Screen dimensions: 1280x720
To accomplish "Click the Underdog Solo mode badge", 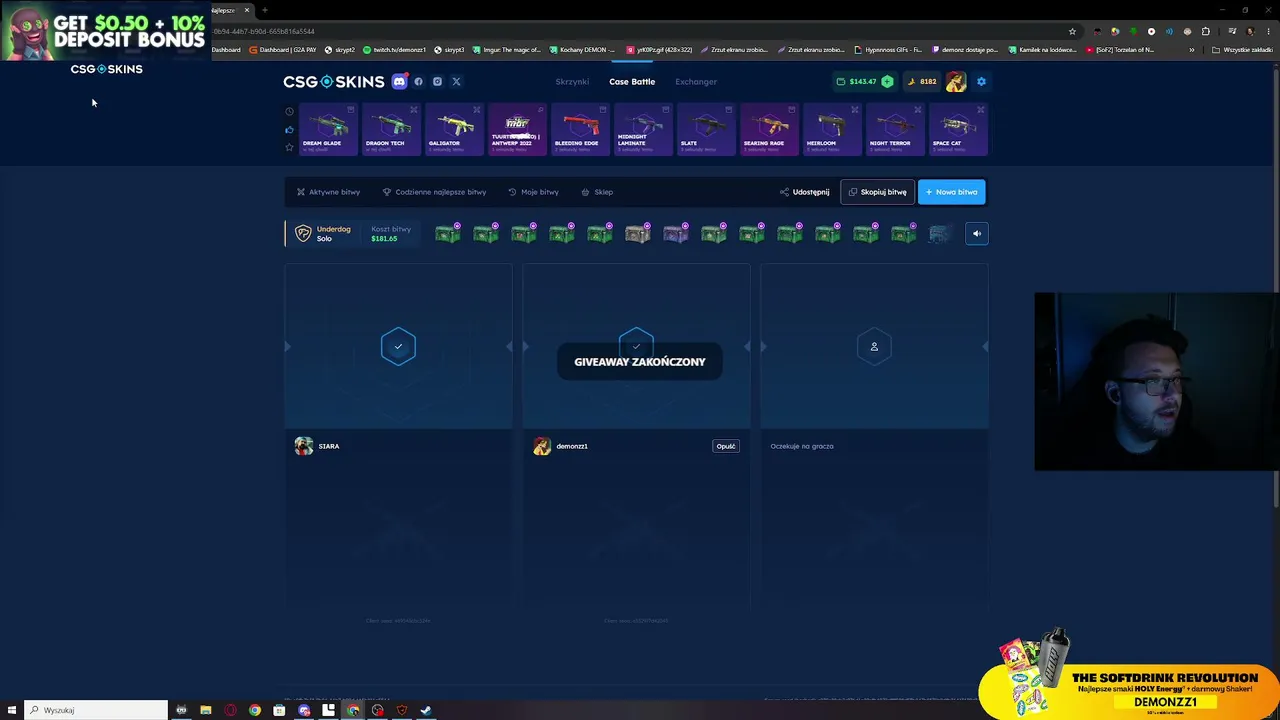I will [321, 234].
